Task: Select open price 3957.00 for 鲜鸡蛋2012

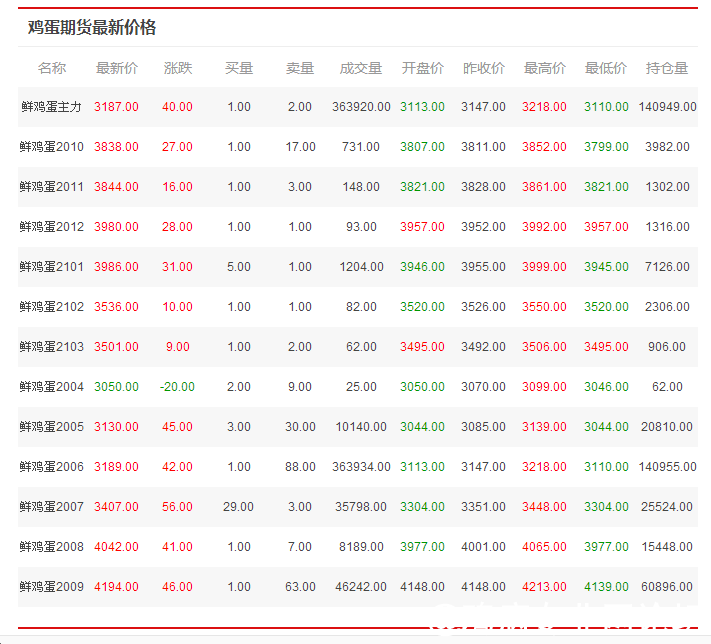Action: (422, 227)
